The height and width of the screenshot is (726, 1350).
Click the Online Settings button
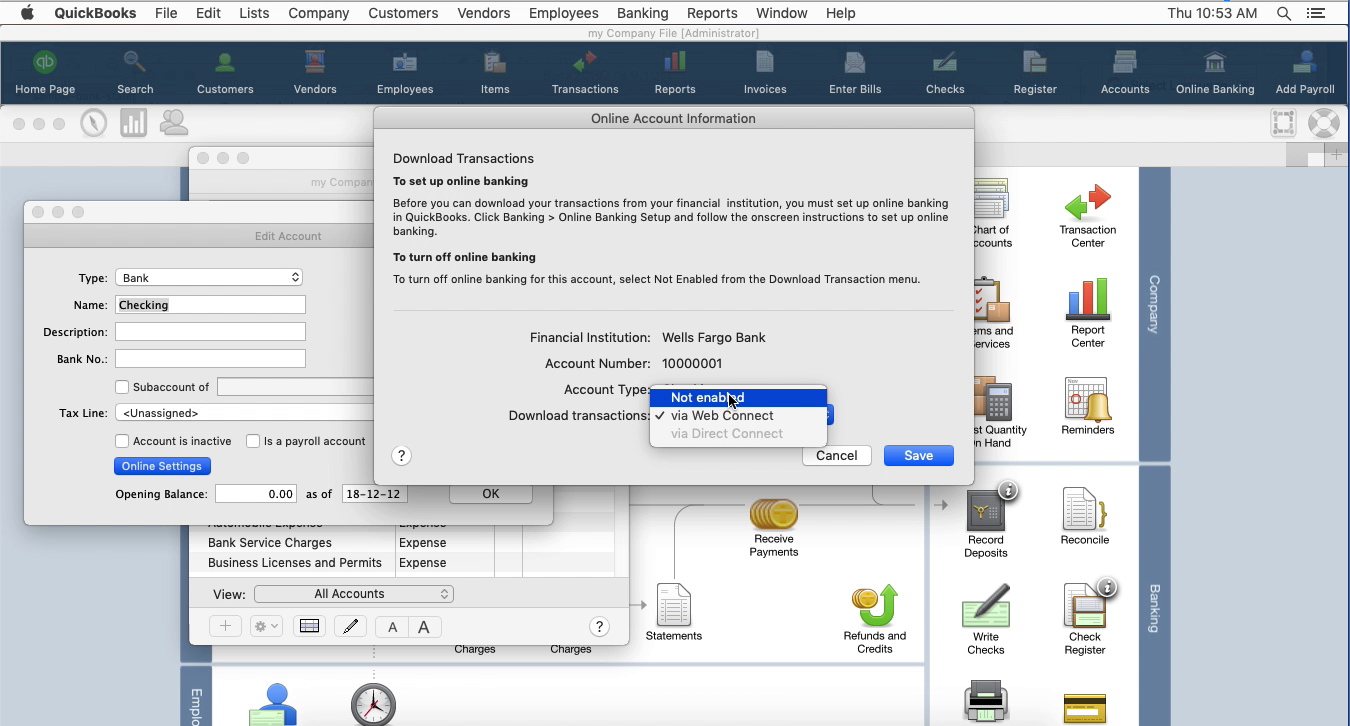coord(162,466)
